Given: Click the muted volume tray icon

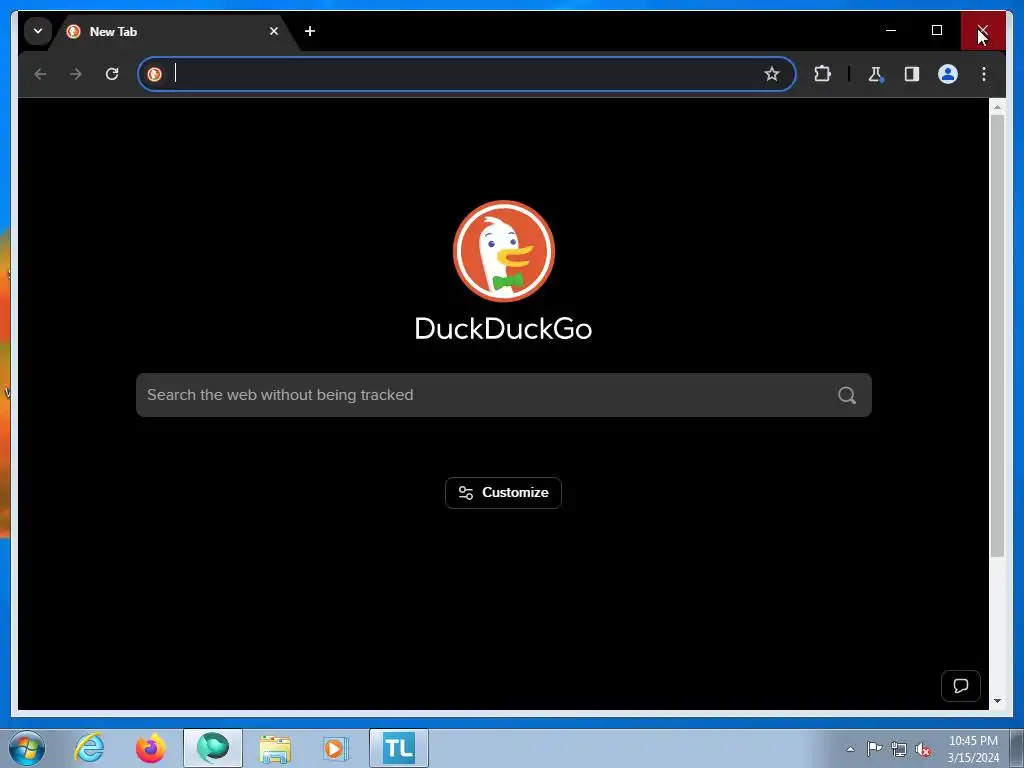Looking at the screenshot, I should coord(923,749).
